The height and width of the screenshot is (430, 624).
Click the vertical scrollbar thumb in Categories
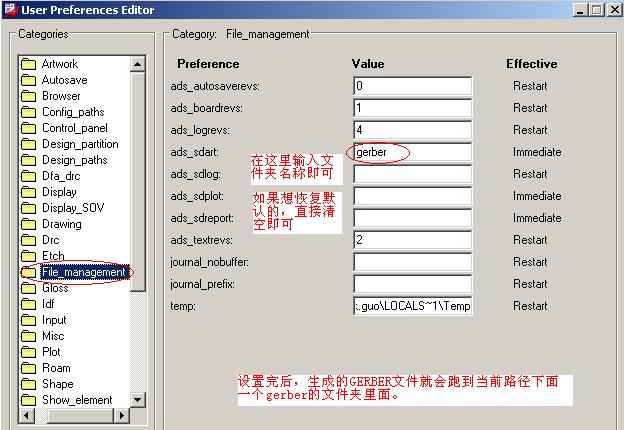pyautogui.click(x=137, y=181)
